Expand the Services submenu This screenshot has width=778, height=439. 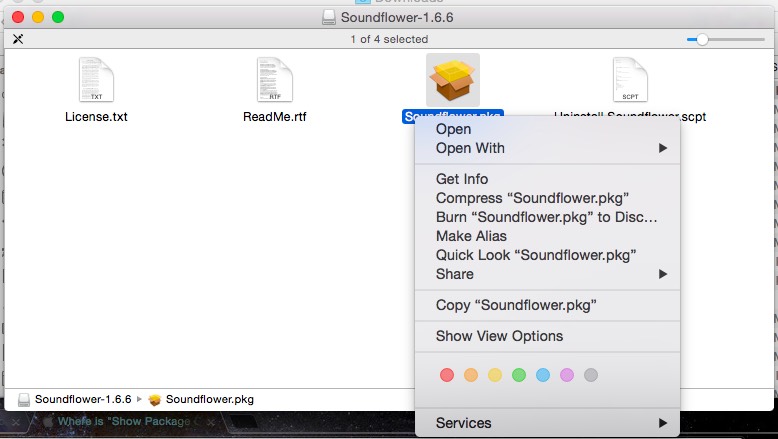[547, 423]
